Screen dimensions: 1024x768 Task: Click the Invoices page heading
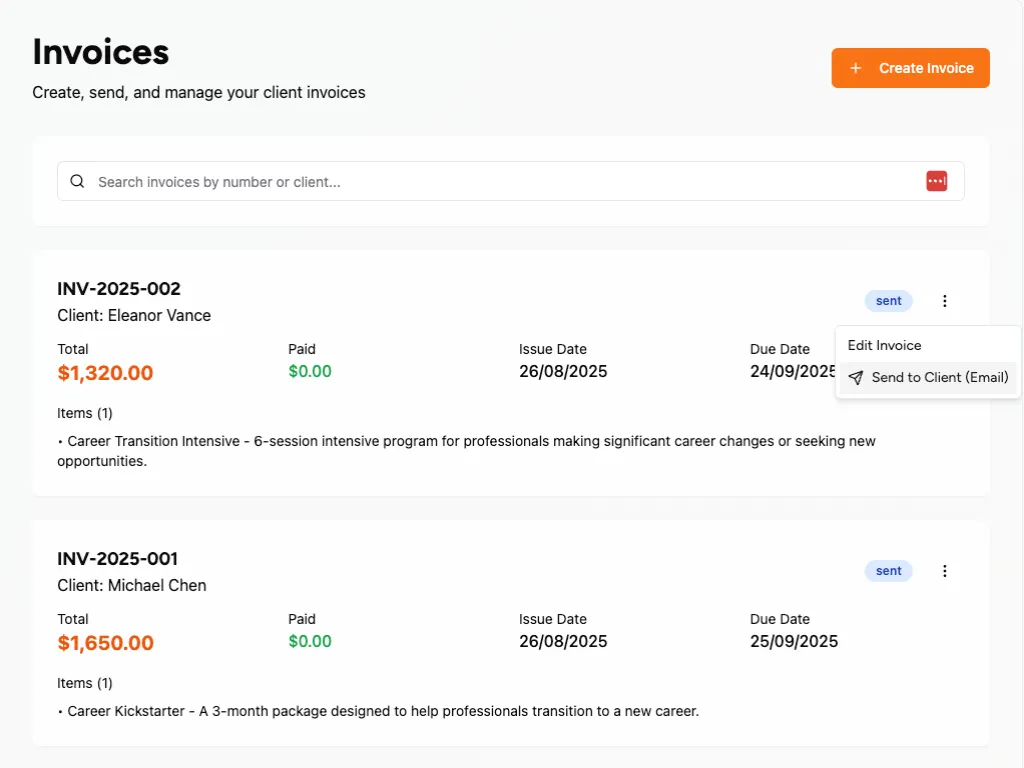pos(101,51)
